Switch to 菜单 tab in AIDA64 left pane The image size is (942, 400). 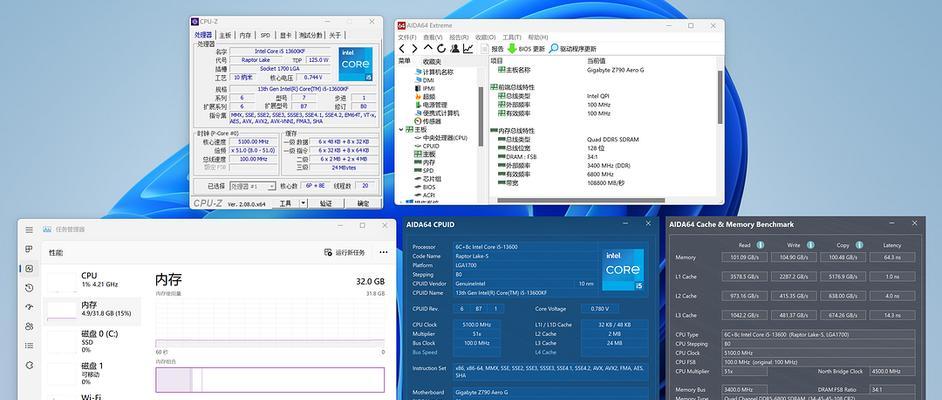(x=405, y=61)
